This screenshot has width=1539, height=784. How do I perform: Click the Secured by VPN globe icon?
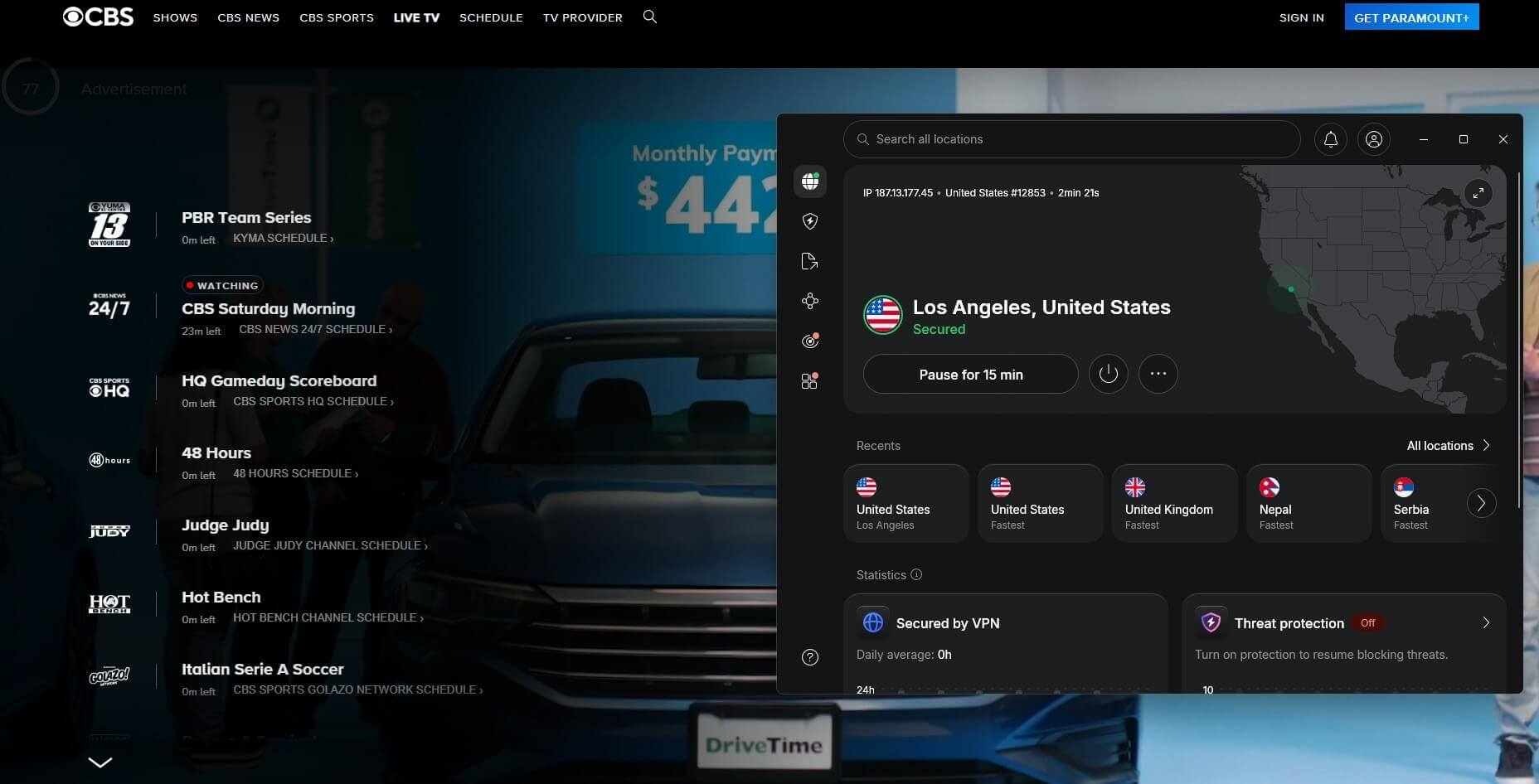(872, 622)
